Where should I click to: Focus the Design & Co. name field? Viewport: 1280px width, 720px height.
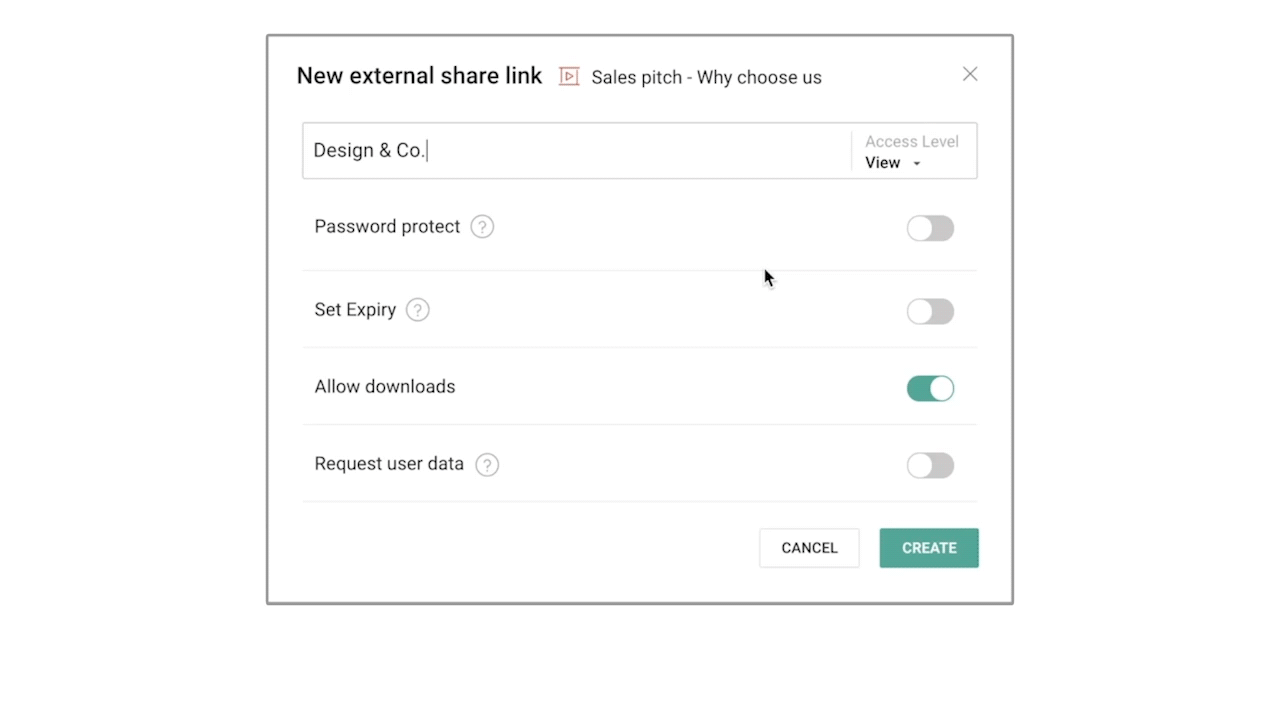[575, 151]
